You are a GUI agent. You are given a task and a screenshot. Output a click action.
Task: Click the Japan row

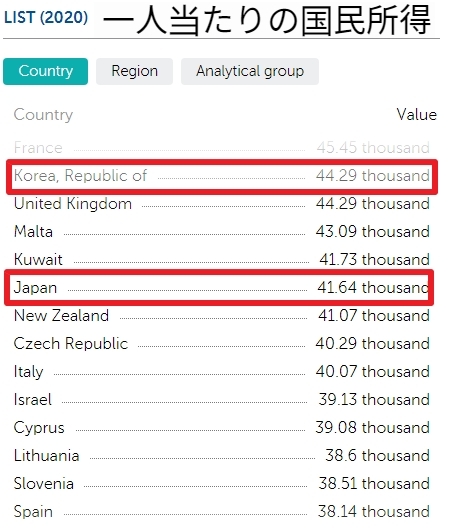pyautogui.click(x=222, y=288)
